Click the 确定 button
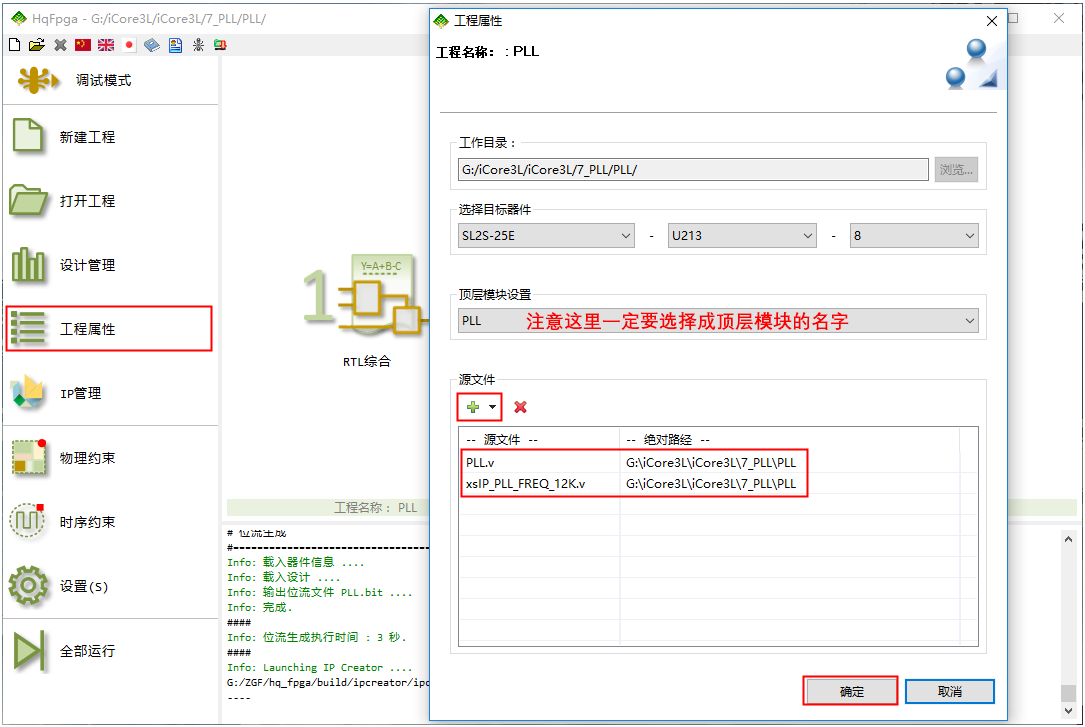 [x=850, y=691]
